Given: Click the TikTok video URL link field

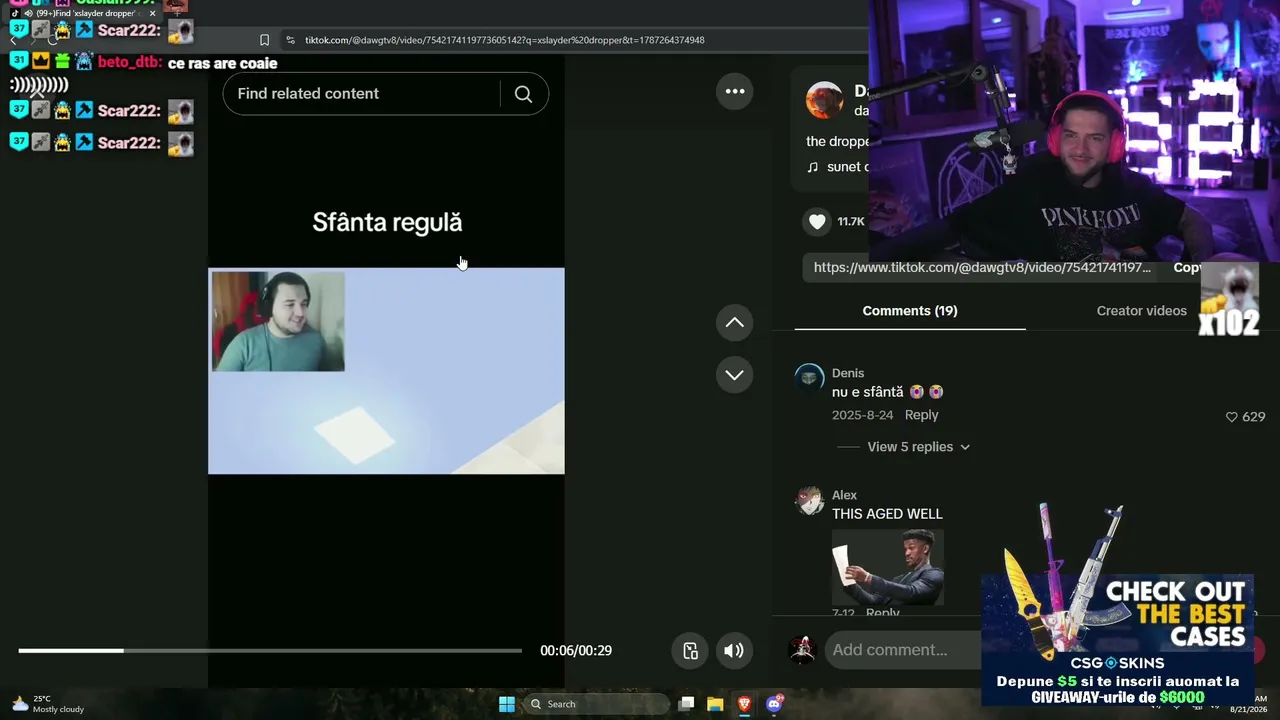Looking at the screenshot, I should [x=982, y=268].
